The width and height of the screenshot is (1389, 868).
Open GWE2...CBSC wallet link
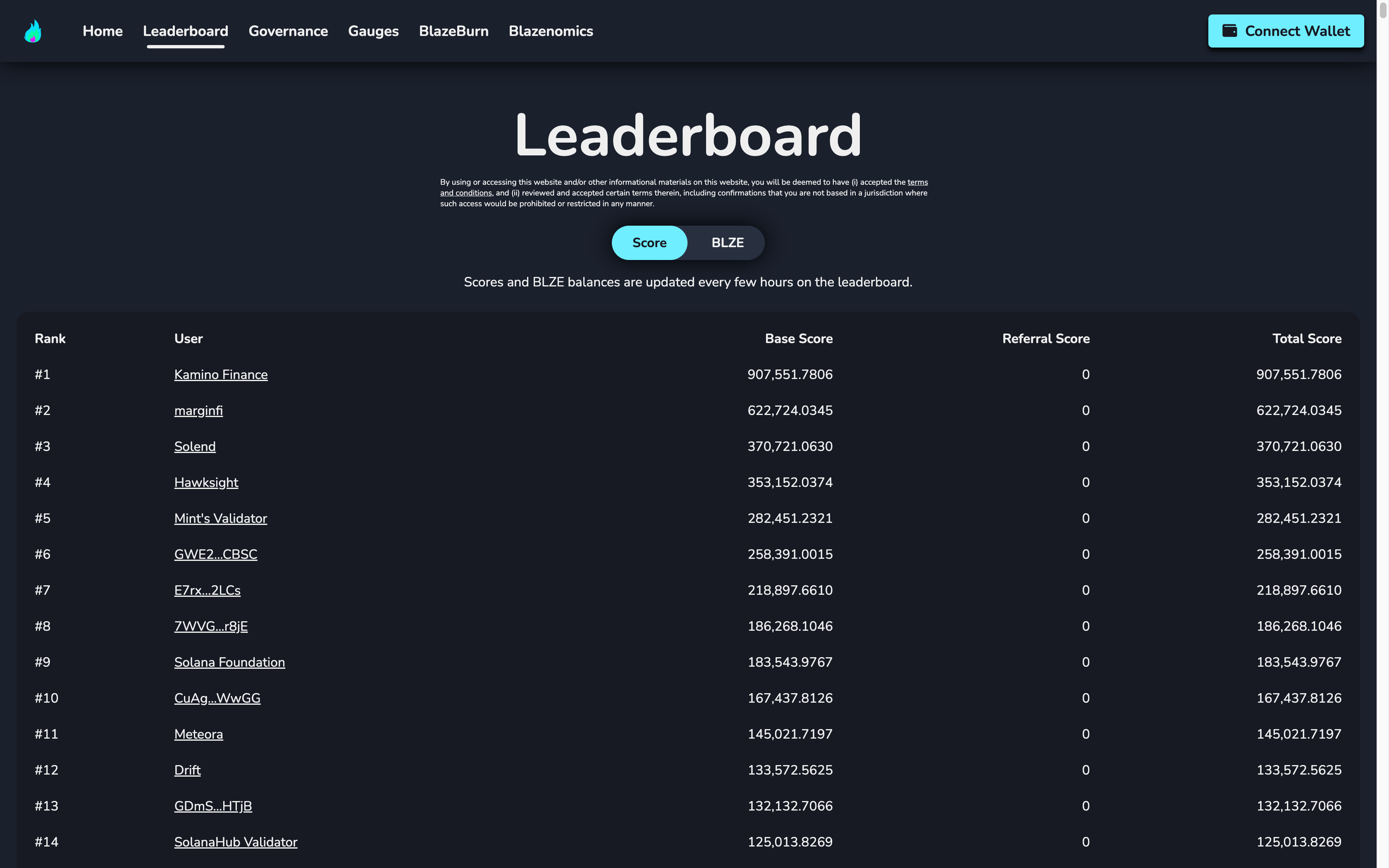coord(216,555)
